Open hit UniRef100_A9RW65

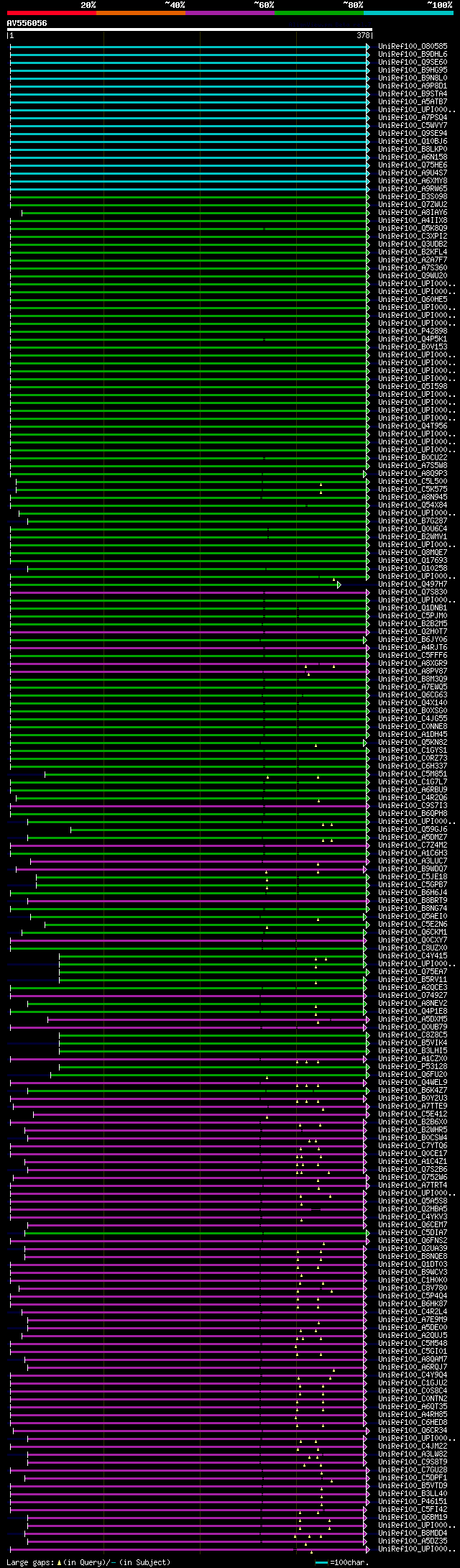point(413,188)
